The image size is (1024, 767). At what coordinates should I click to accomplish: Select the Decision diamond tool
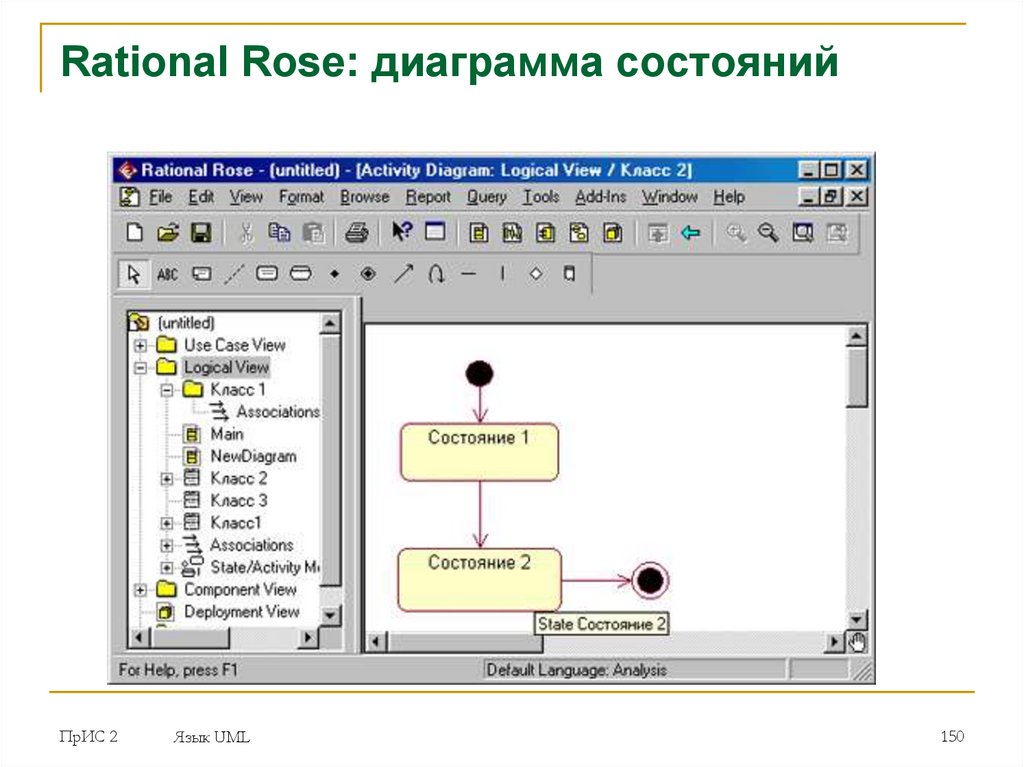tap(536, 274)
